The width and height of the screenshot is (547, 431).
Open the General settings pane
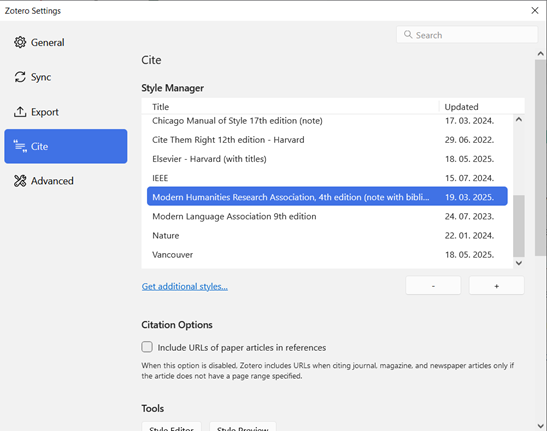click(66, 43)
